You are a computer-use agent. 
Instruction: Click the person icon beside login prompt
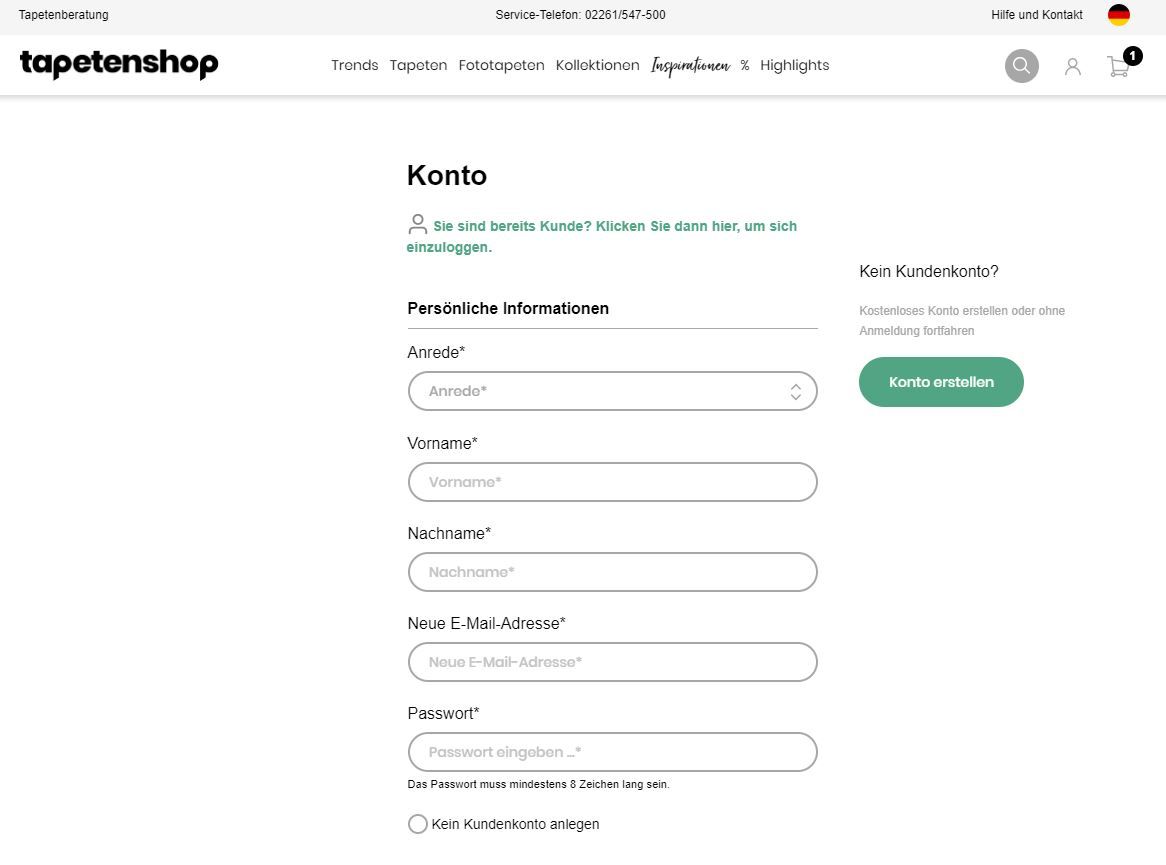click(x=418, y=225)
